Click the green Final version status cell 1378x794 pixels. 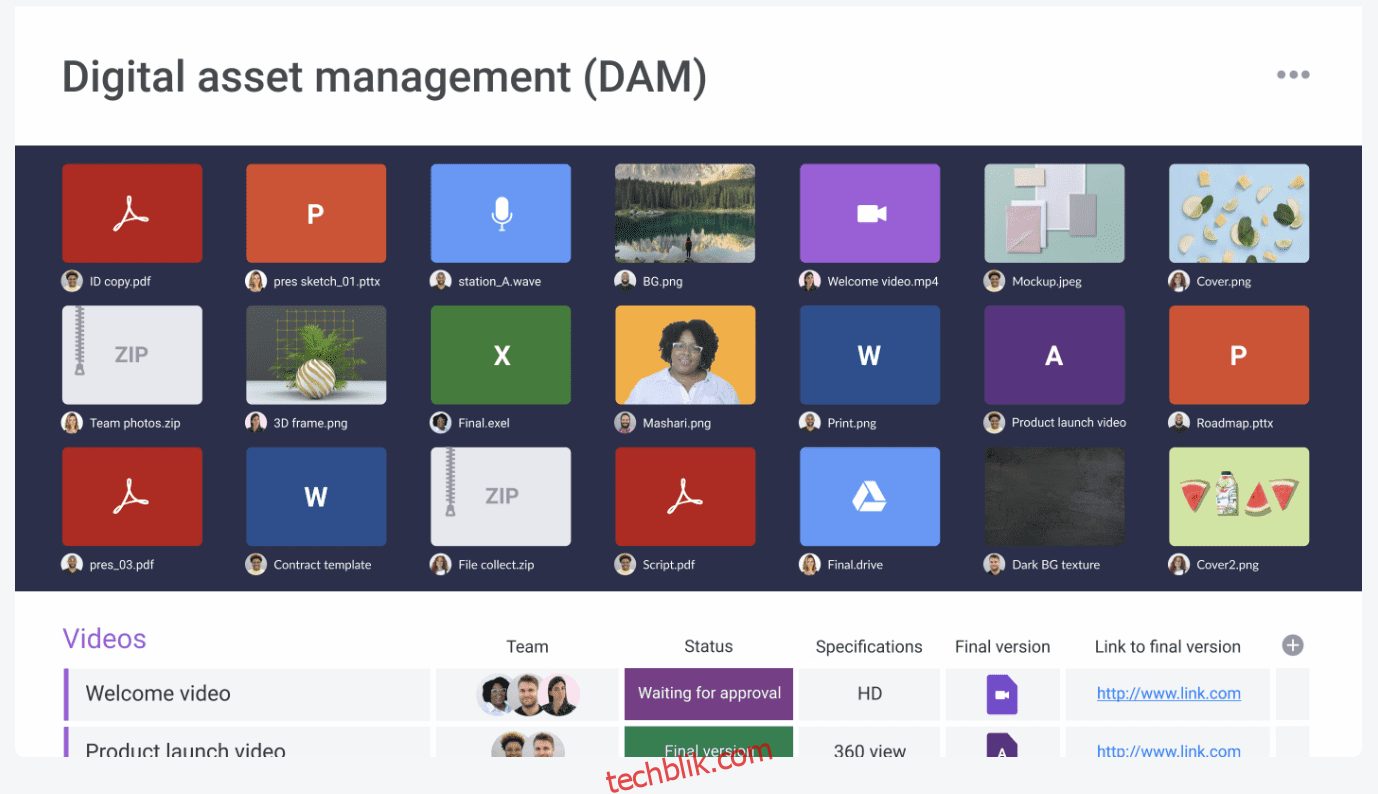pyautogui.click(x=709, y=742)
